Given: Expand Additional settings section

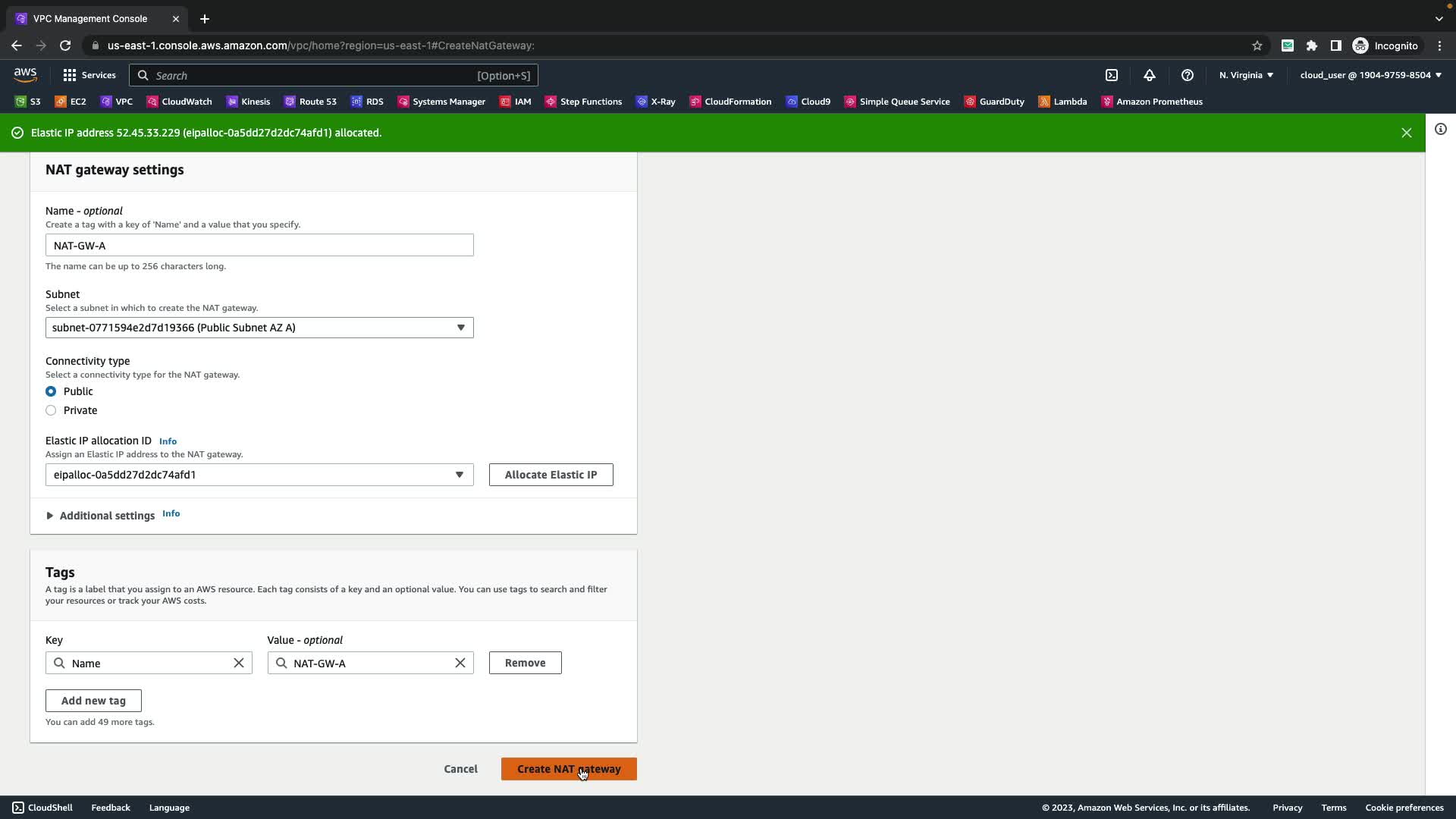Looking at the screenshot, I should coord(100,516).
